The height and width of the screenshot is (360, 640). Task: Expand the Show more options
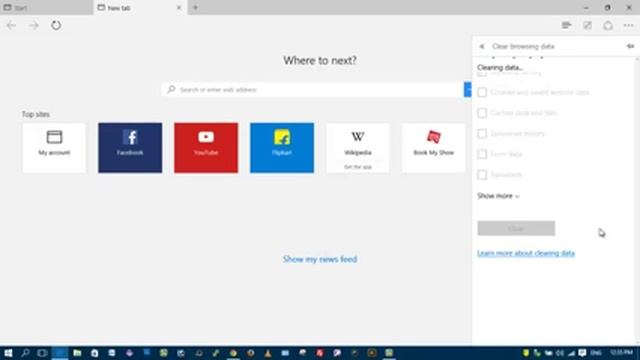point(498,196)
